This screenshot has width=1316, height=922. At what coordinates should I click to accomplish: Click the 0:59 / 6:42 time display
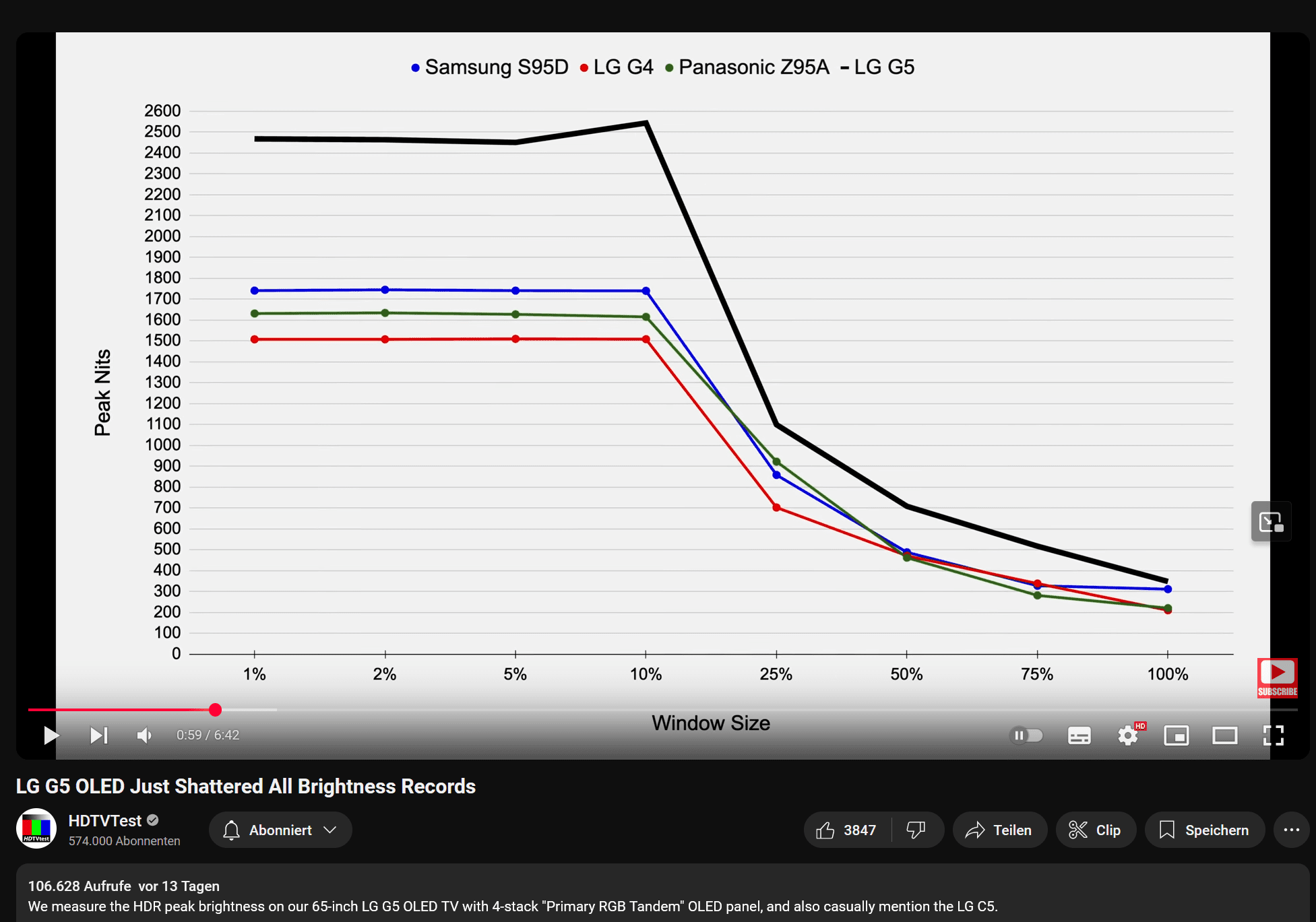(x=208, y=735)
